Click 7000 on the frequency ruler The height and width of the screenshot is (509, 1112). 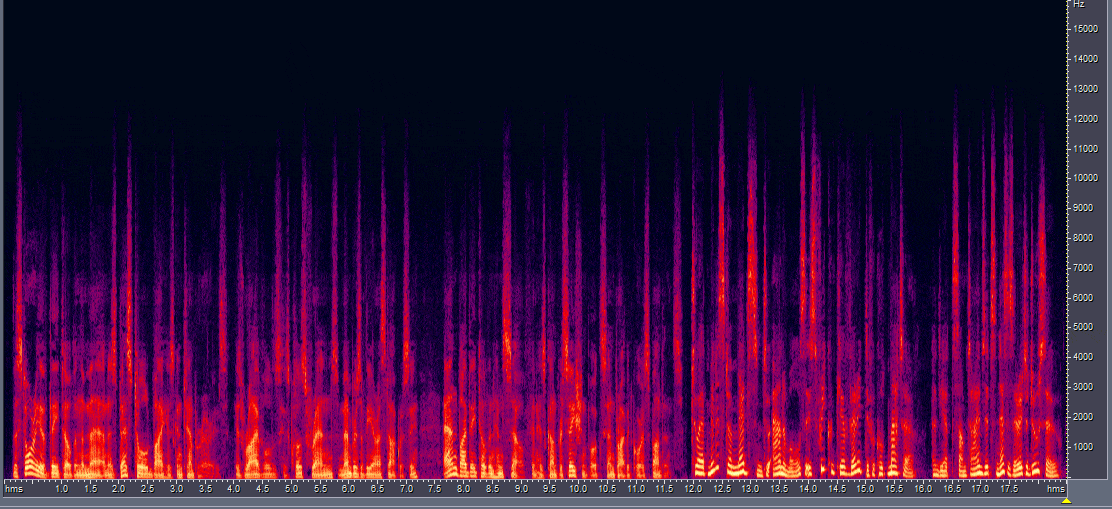(1084, 268)
